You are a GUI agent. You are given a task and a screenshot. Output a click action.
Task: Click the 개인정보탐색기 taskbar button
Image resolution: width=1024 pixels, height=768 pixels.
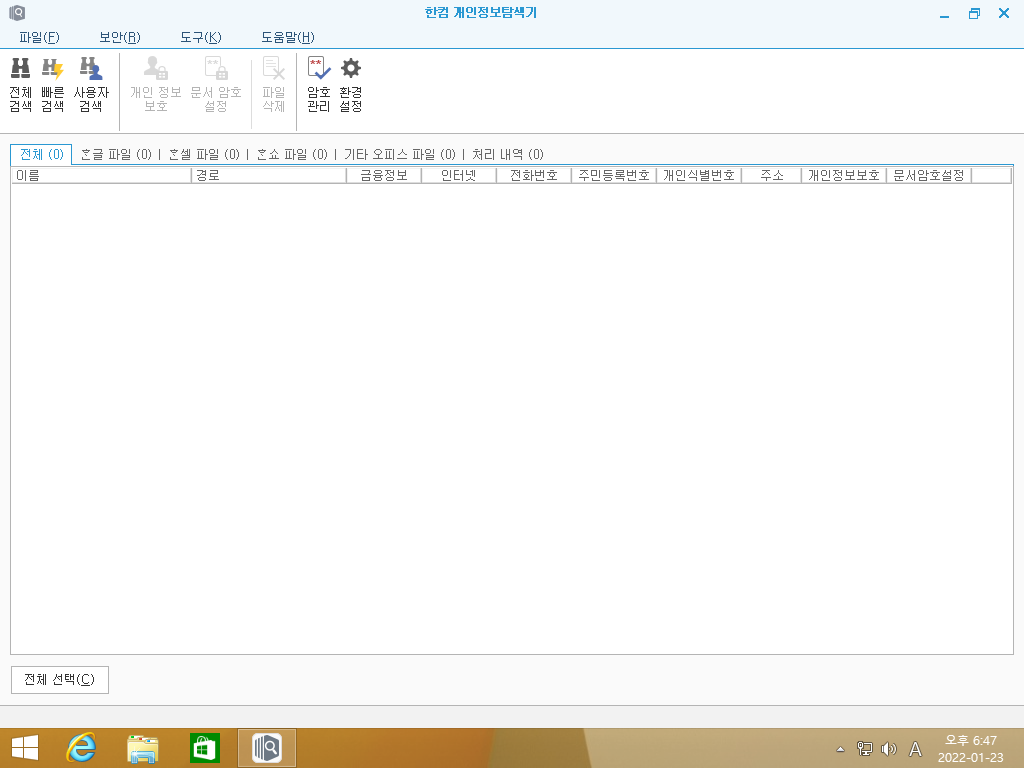[x=267, y=748]
